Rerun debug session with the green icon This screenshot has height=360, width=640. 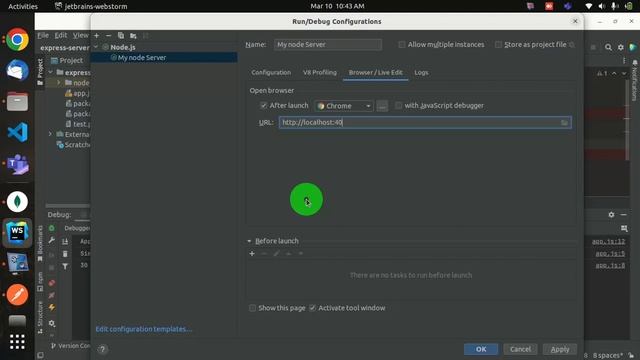(x=52, y=228)
